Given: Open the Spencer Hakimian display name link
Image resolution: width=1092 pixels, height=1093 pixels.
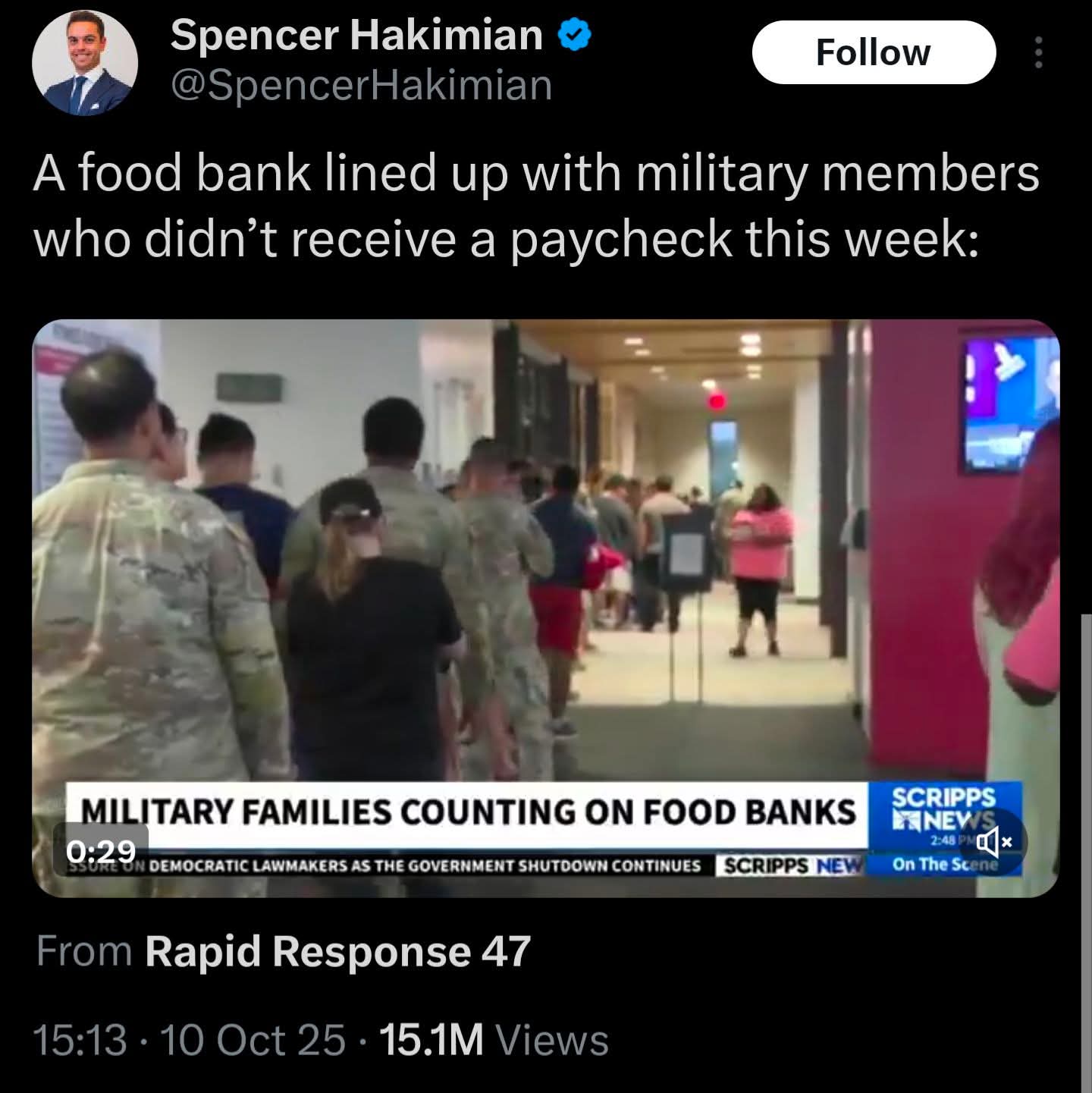Looking at the screenshot, I should coord(356,35).
